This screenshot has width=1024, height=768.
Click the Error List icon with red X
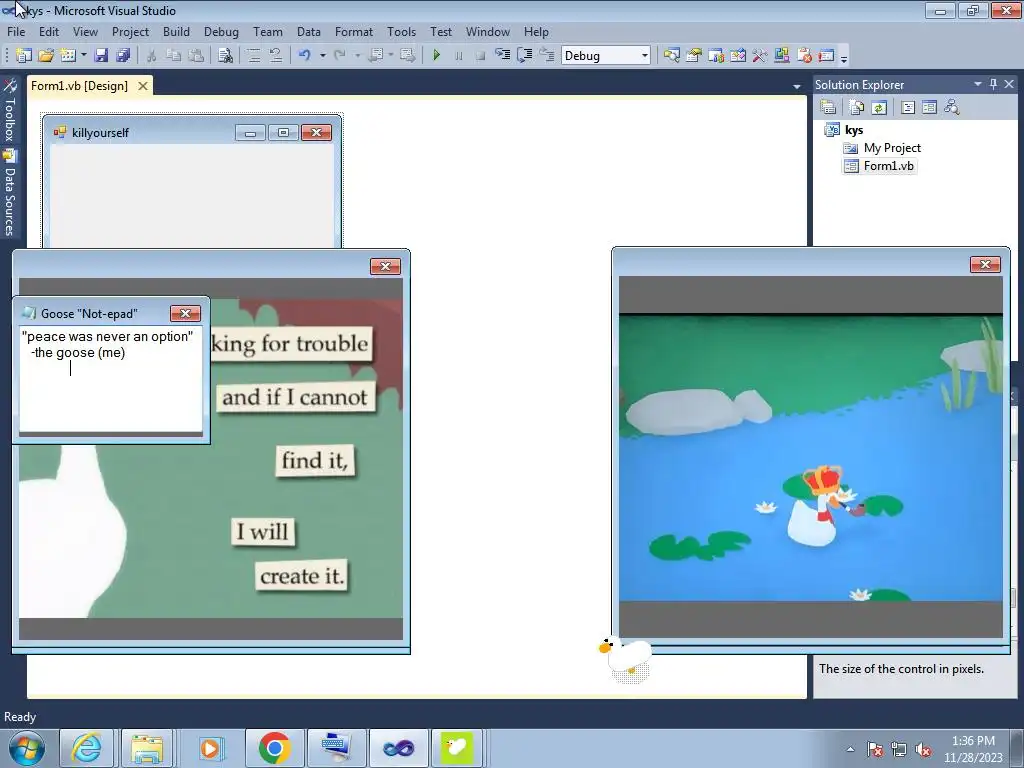804,56
